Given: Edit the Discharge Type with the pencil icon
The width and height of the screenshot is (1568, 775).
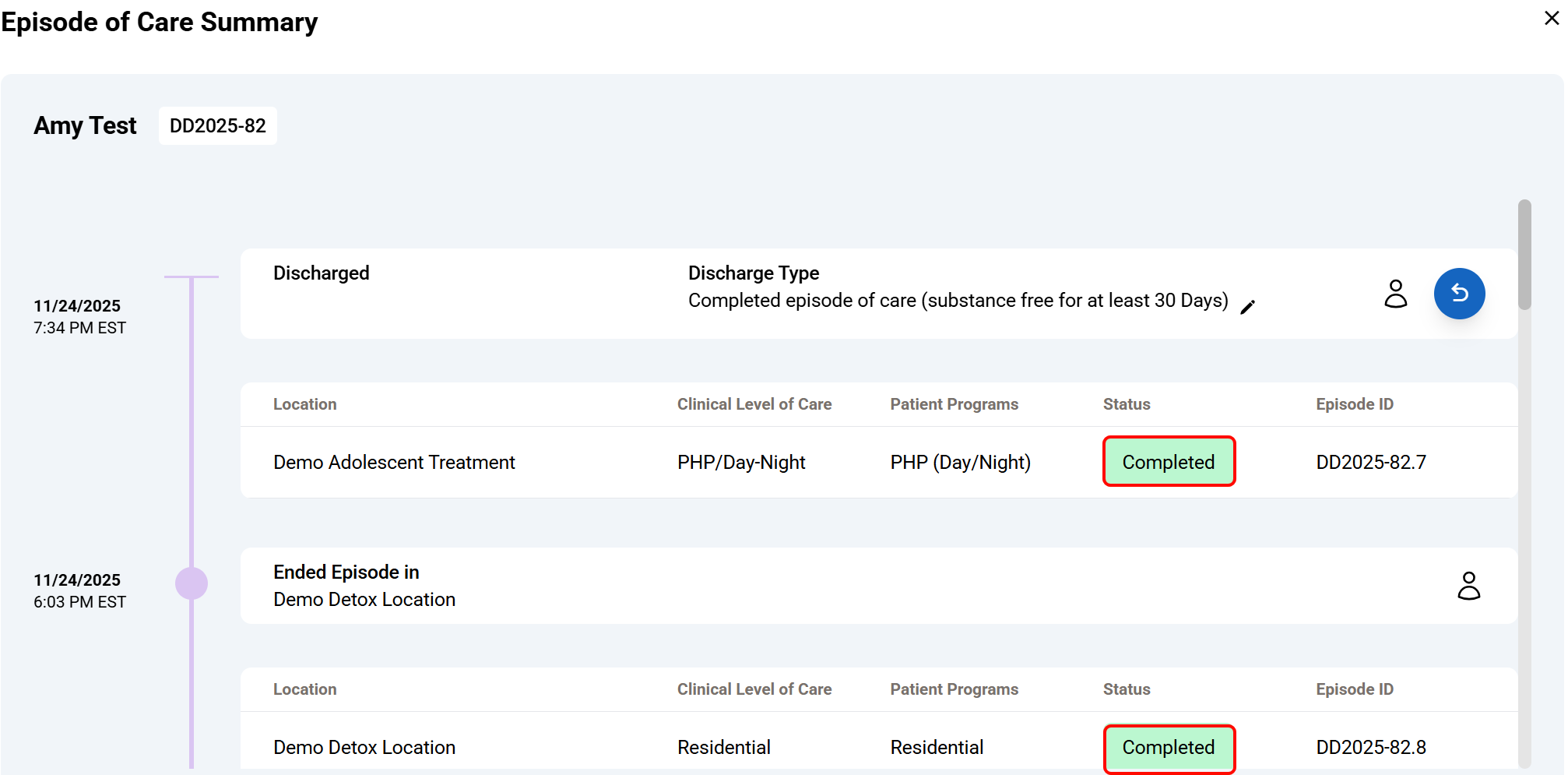Looking at the screenshot, I should click(1247, 307).
